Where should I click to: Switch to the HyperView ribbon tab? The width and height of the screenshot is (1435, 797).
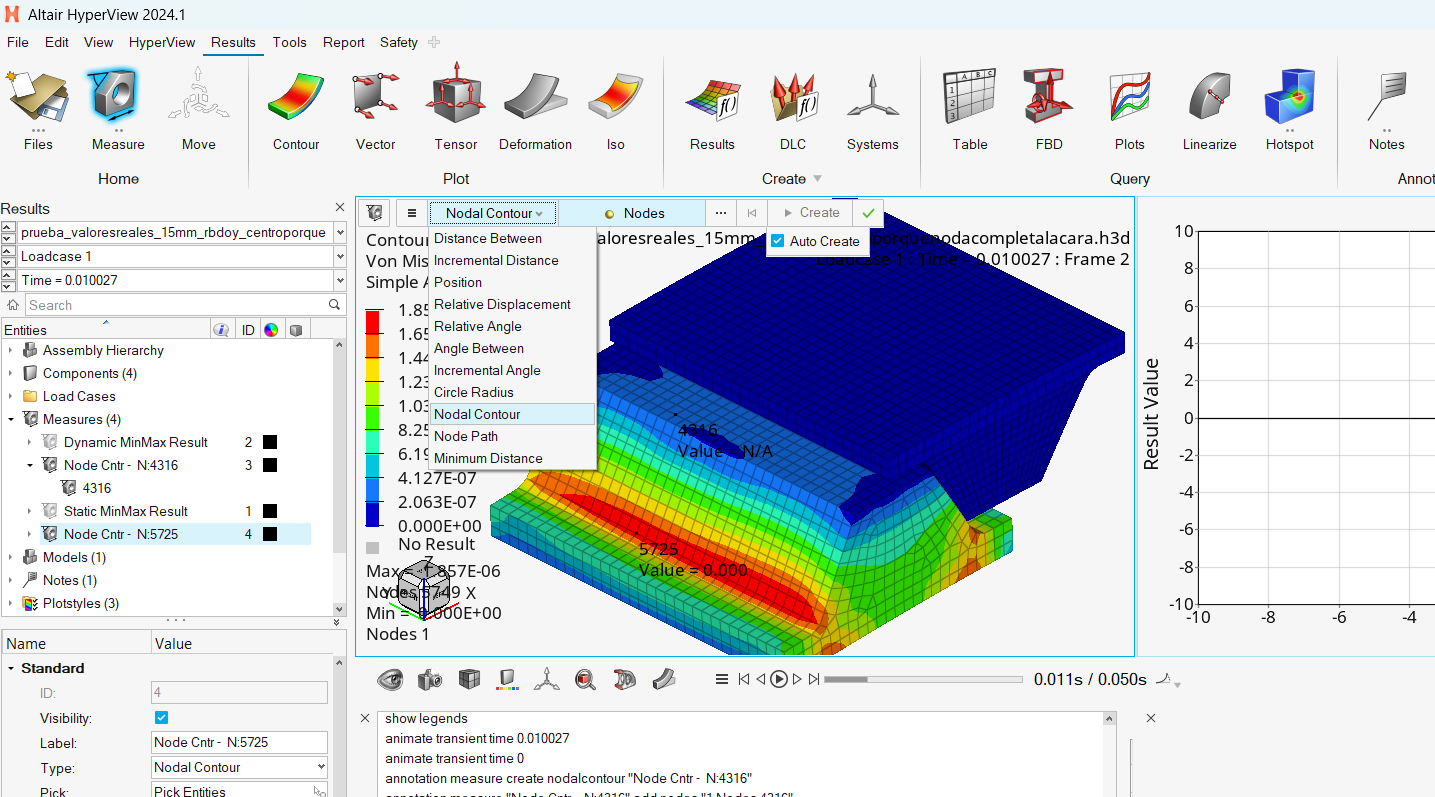click(x=162, y=42)
